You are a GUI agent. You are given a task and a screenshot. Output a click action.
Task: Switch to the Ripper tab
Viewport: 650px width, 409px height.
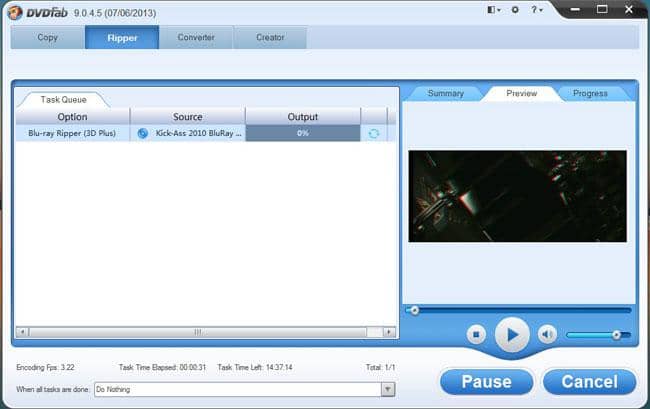(122, 37)
